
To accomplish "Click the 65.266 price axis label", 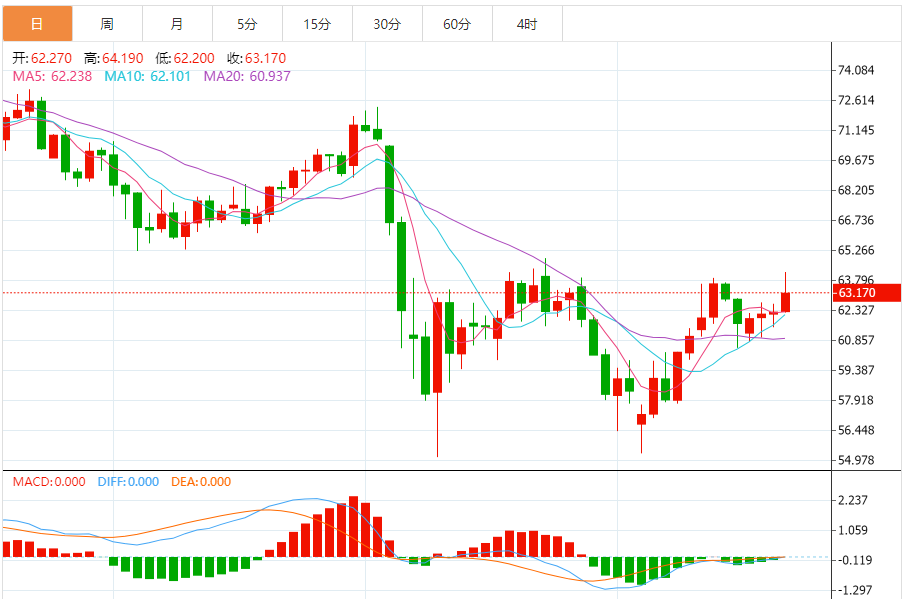I will pos(856,250).
